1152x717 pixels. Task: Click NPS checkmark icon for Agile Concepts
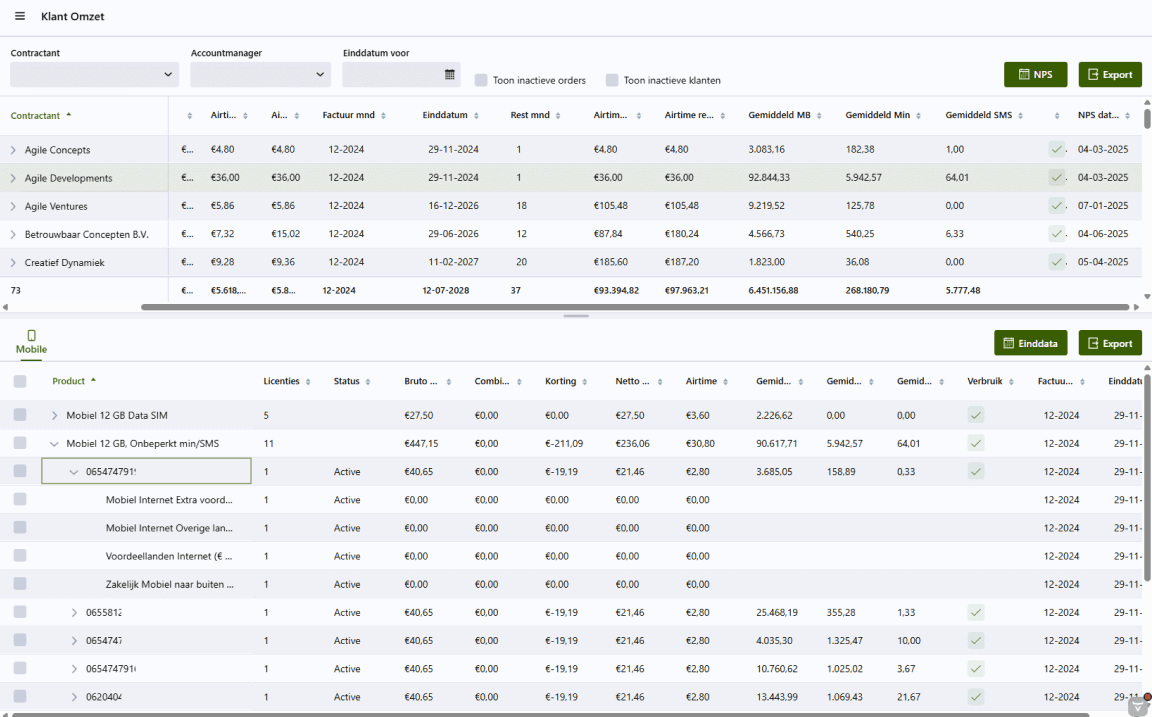1056,150
